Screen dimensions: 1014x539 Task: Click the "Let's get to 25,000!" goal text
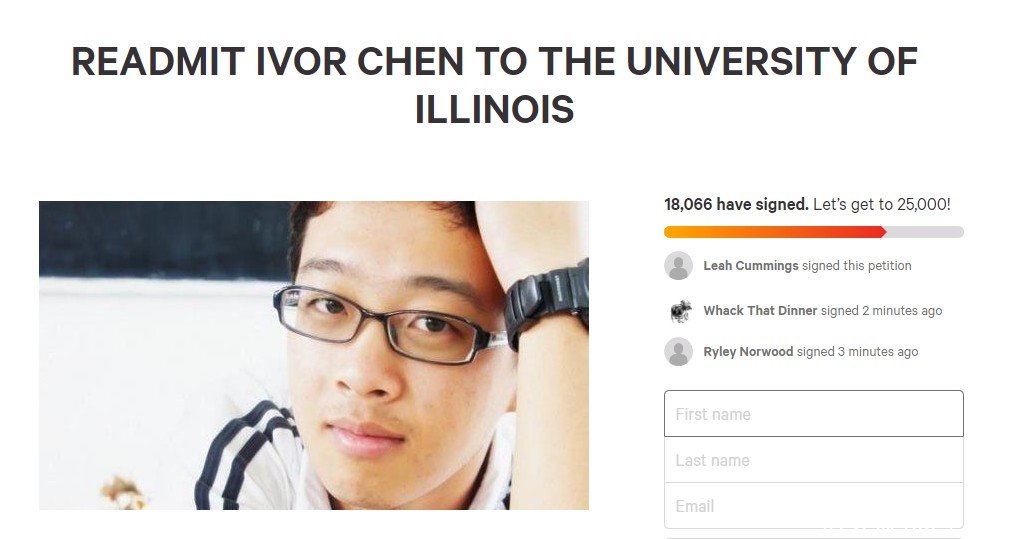881,204
